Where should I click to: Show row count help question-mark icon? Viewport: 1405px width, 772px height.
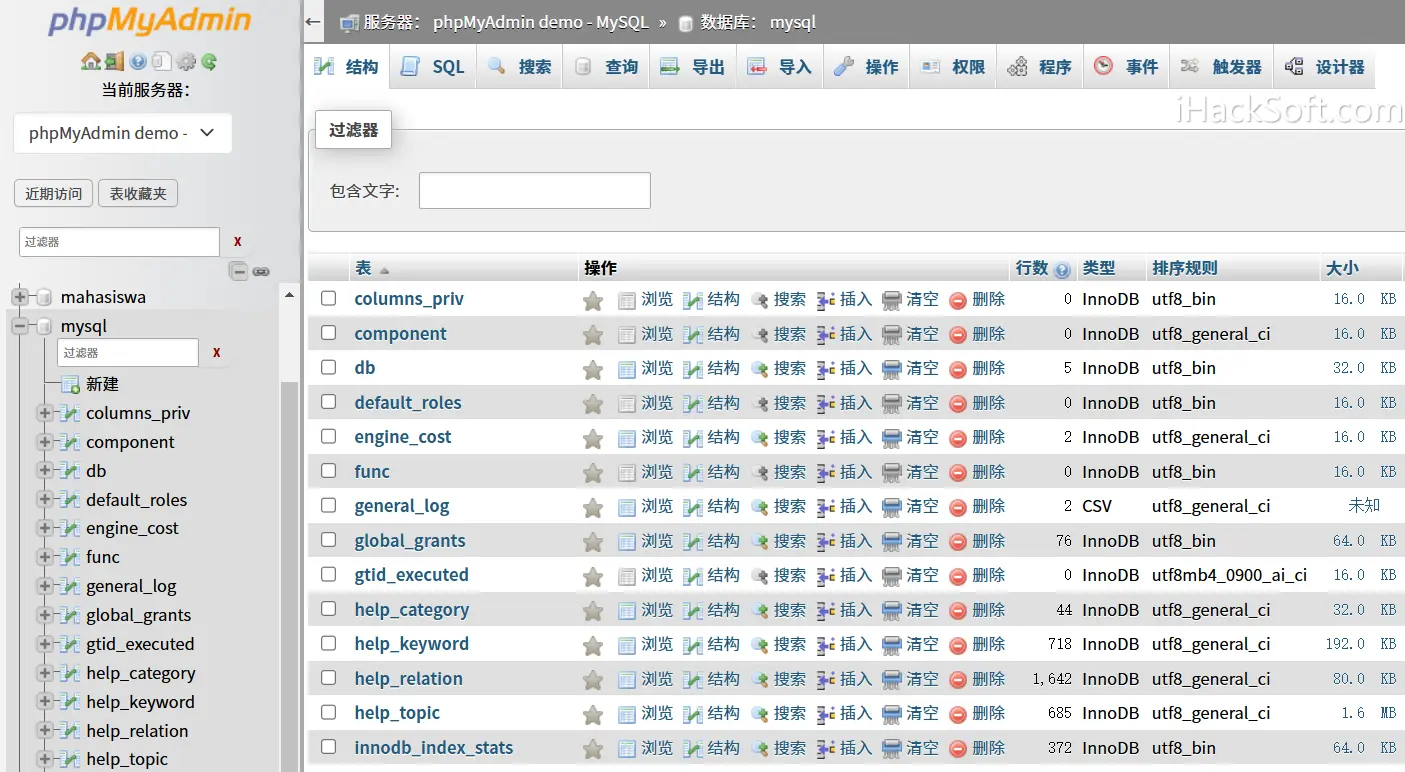point(1062,270)
